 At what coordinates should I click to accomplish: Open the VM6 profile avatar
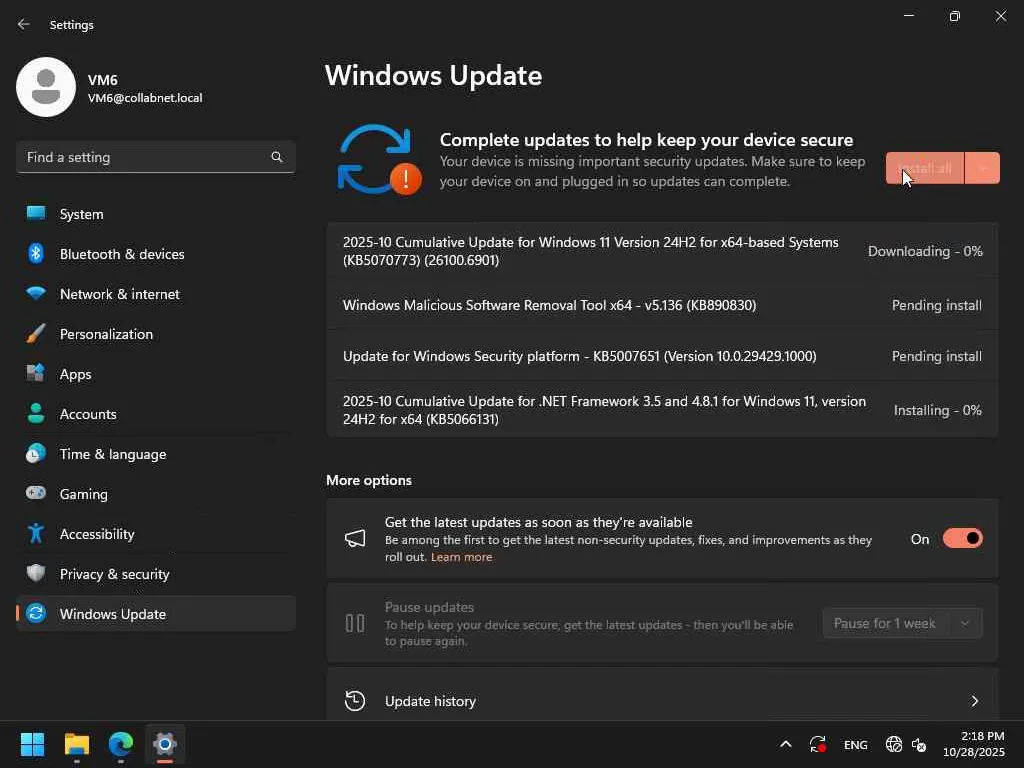[46, 87]
